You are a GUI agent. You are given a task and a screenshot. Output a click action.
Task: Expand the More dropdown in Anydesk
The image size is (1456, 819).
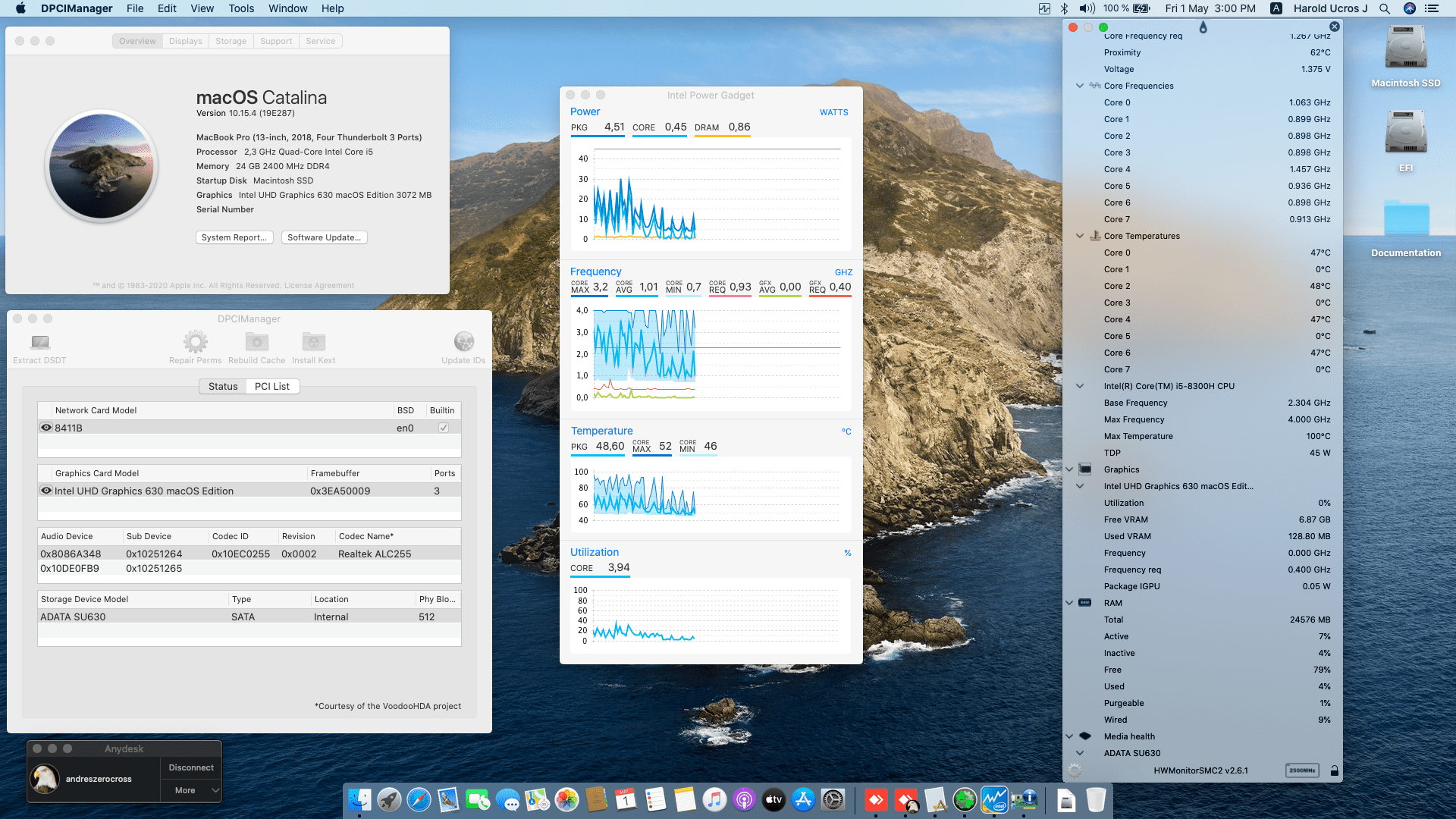pyautogui.click(x=191, y=790)
